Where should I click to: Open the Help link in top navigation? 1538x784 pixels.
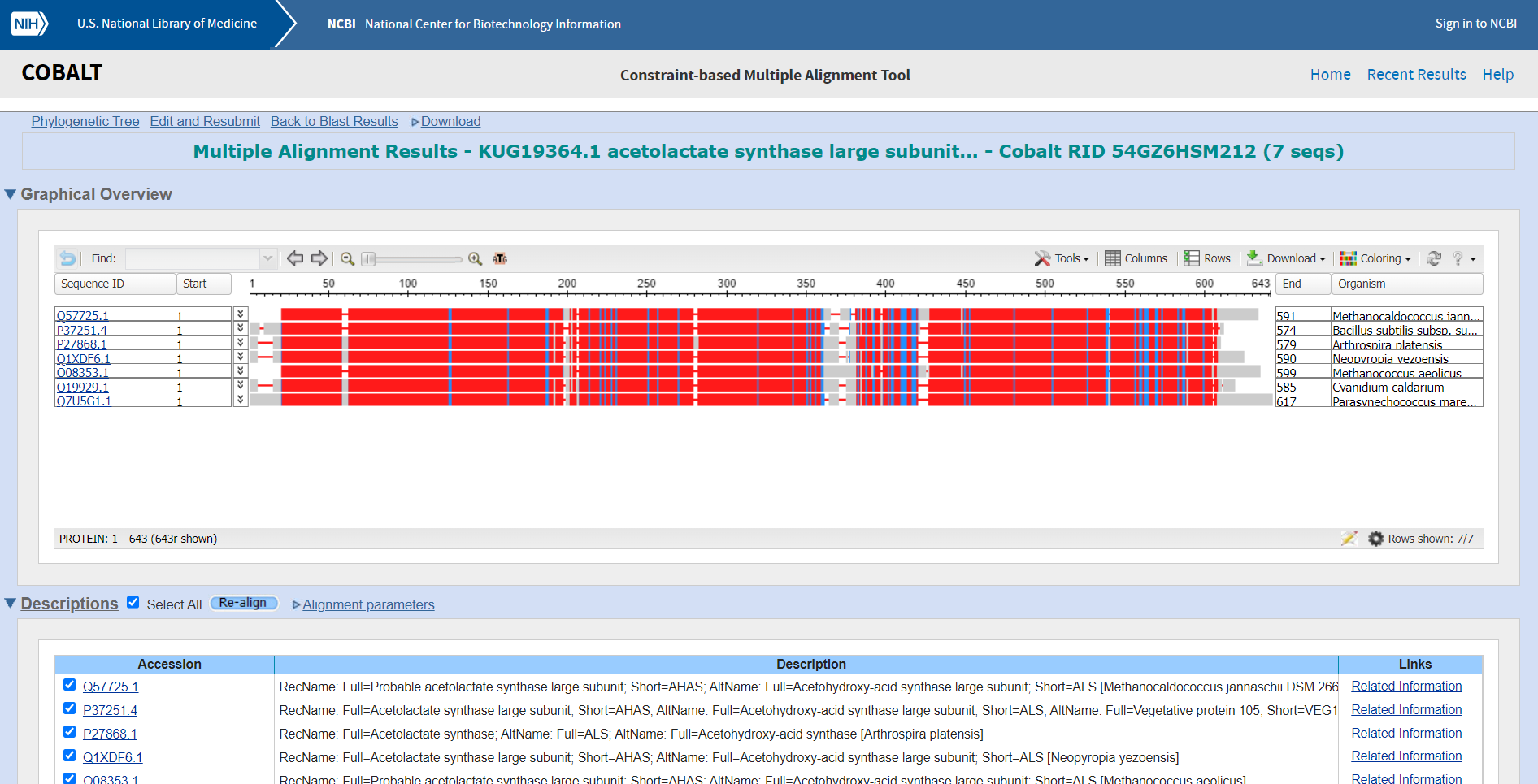coord(1497,75)
